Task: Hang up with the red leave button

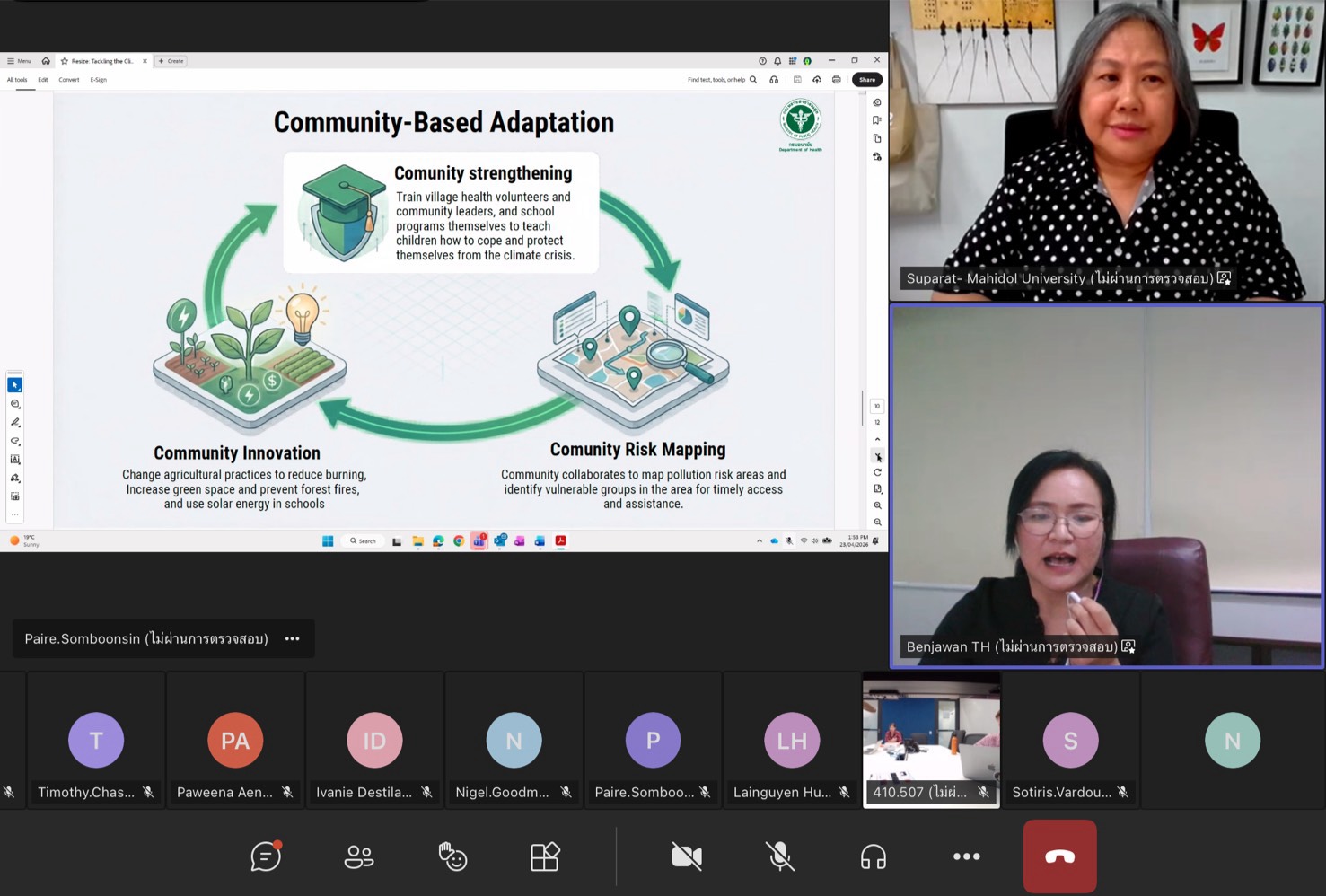Action: [1059, 856]
